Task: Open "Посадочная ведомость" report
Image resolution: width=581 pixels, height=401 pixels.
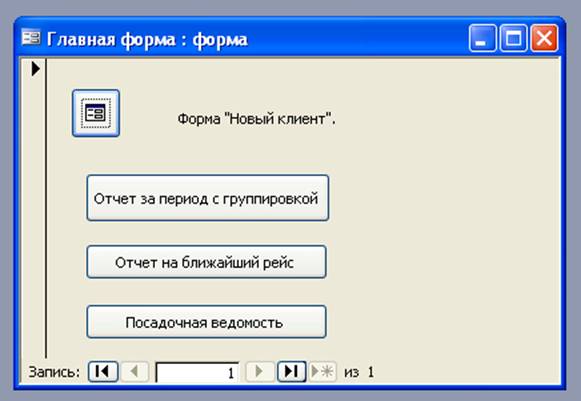Action: pyautogui.click(x=206, y=322)
